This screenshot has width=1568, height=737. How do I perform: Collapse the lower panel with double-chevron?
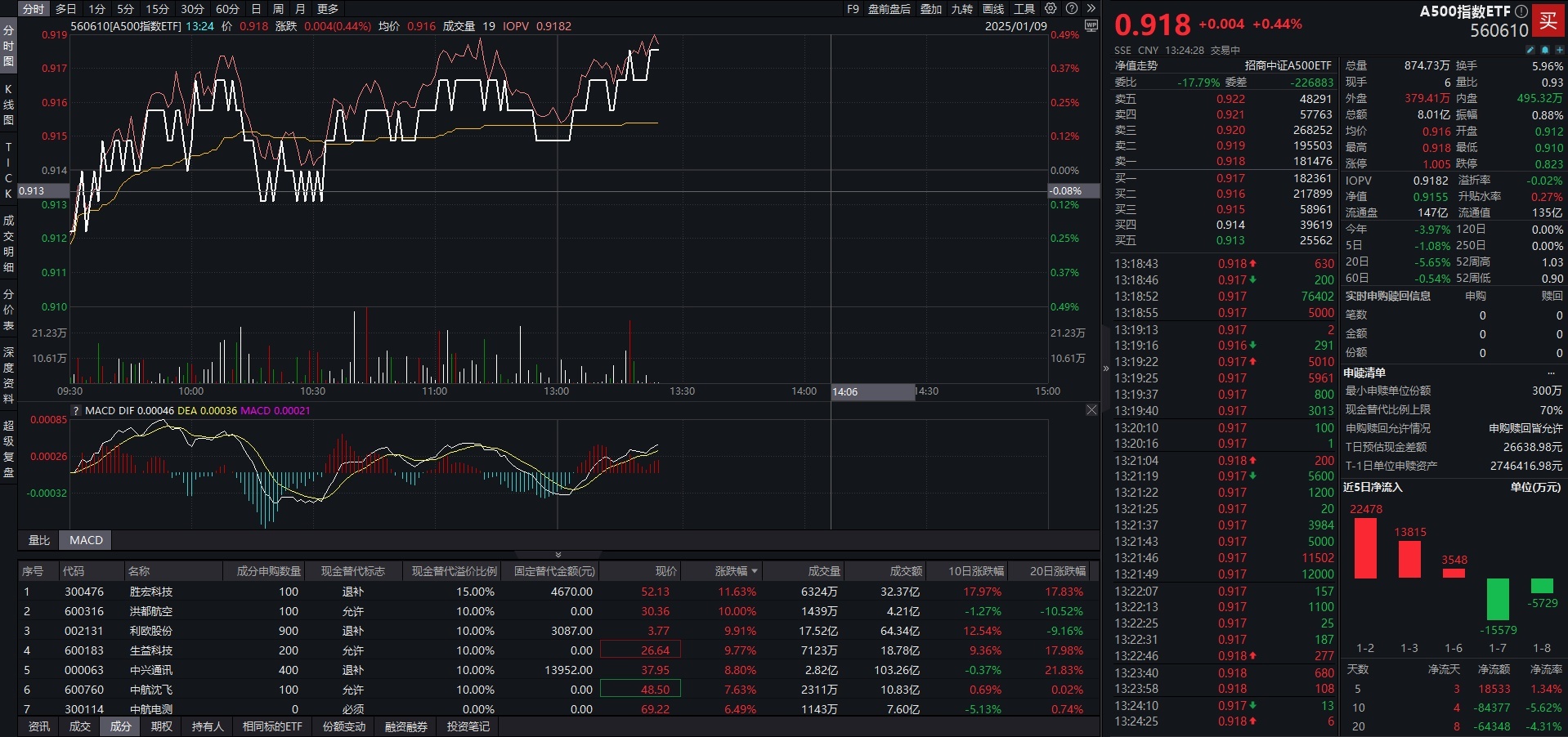(x=558, y=554)
